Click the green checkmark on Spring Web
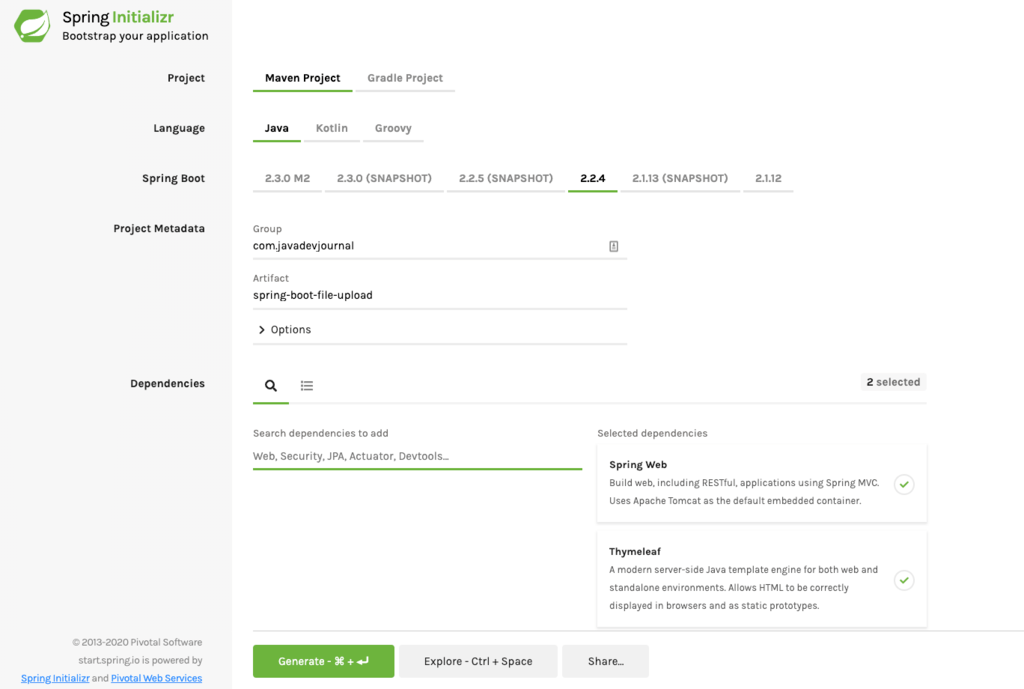The height and width of the screenshot is (689, 1024). (904, 484)
